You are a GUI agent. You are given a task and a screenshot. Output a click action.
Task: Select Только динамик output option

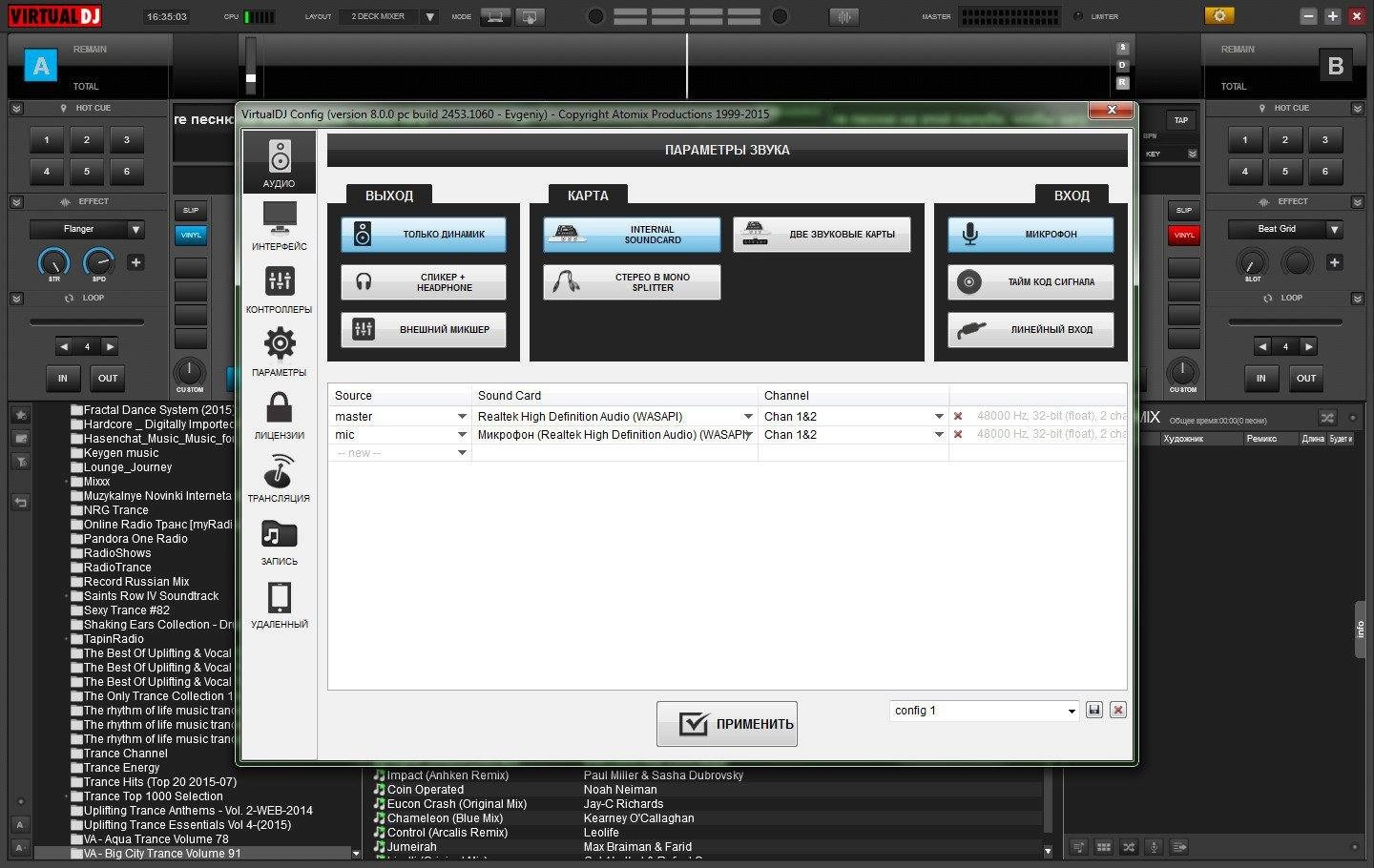tap(424, 235)
